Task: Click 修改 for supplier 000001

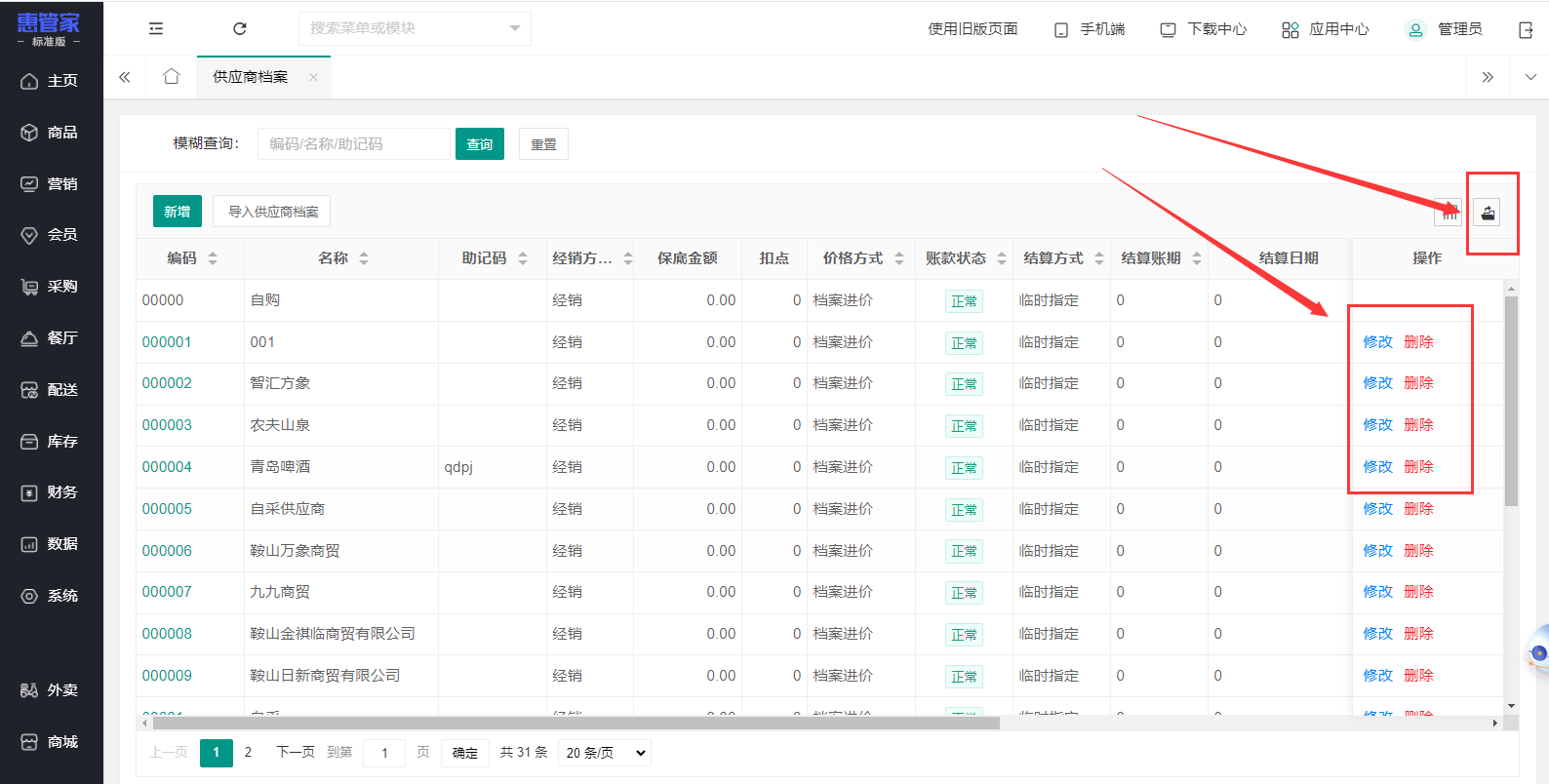Action: (x=1377, y=342)
